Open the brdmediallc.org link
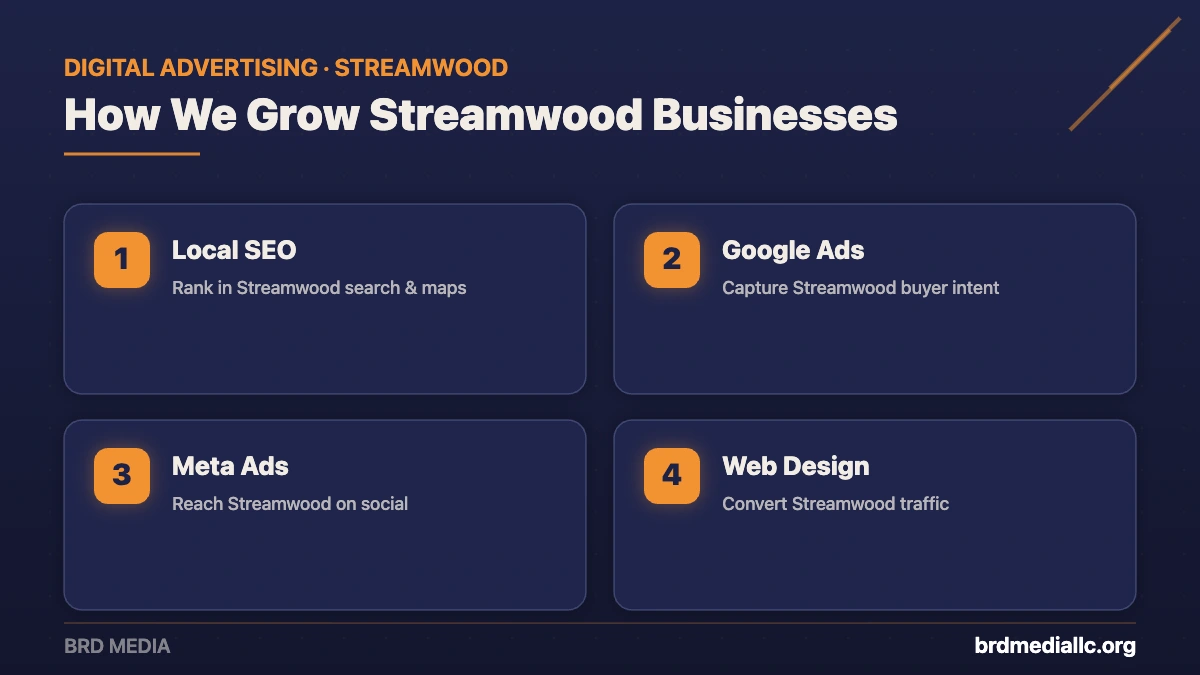The width and height of the screenshot is (1200, 675). tap(1055, 646)
